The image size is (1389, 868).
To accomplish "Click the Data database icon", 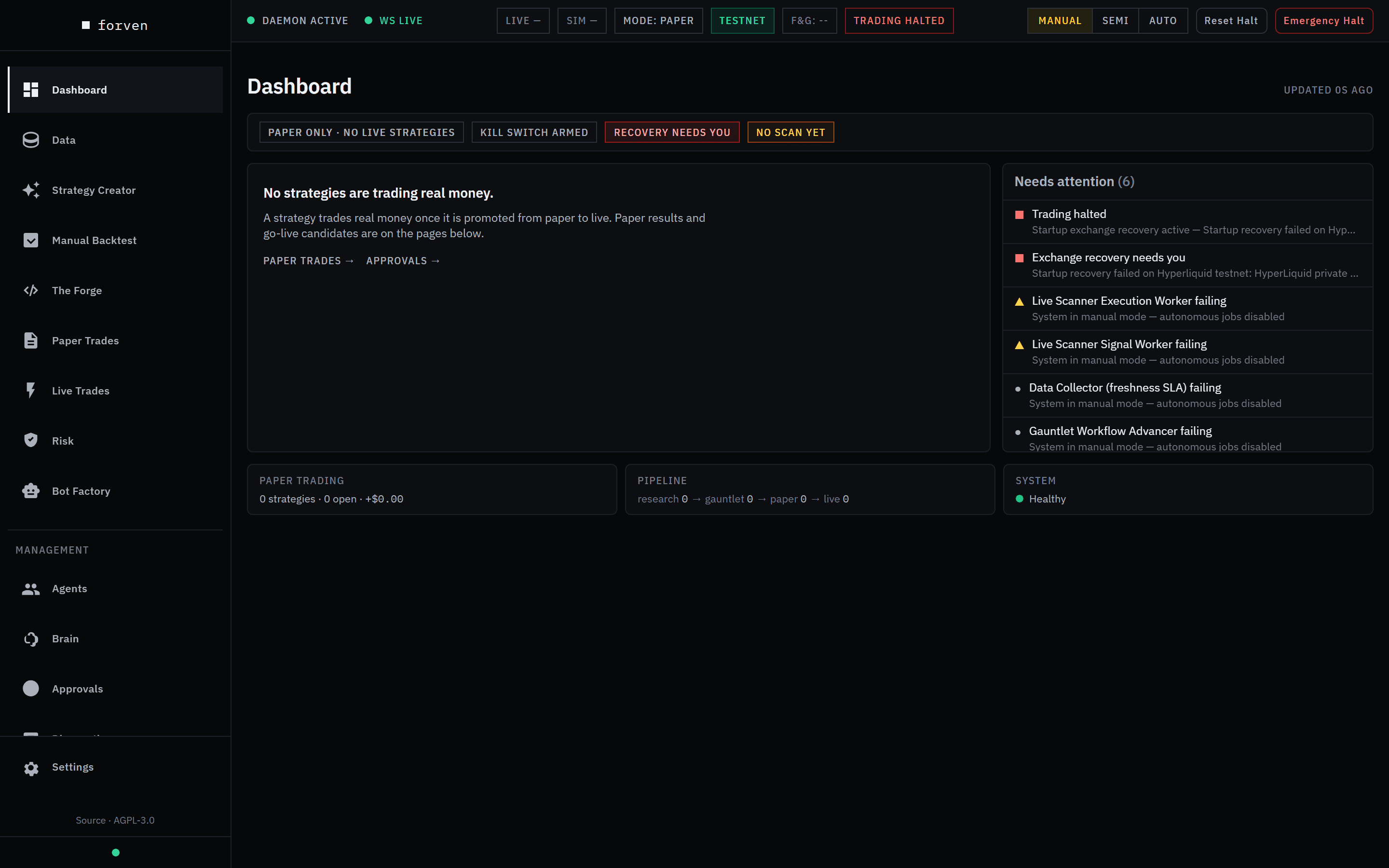I will (31, 140).
